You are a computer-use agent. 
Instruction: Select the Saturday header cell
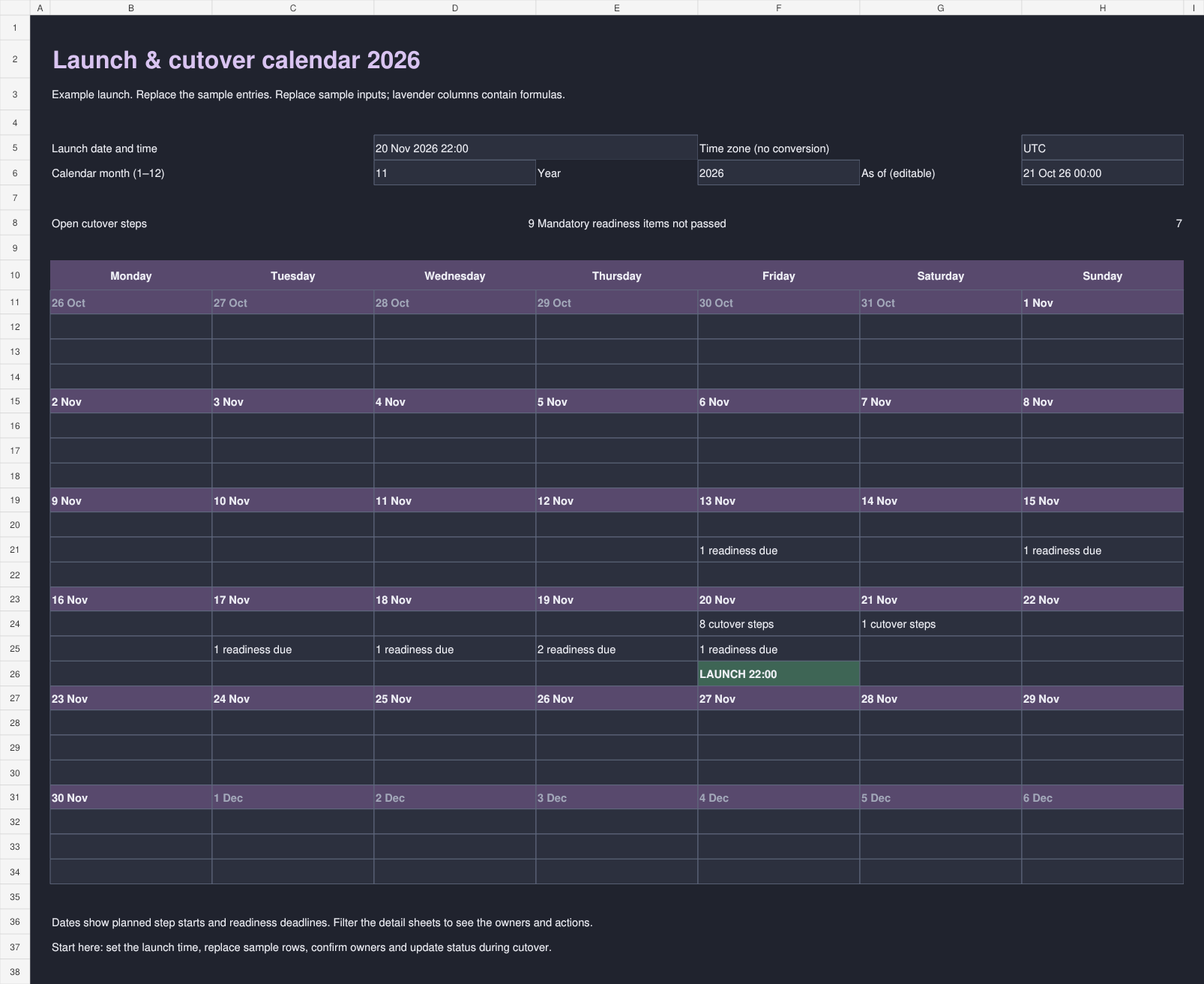[x=941, y=275]
